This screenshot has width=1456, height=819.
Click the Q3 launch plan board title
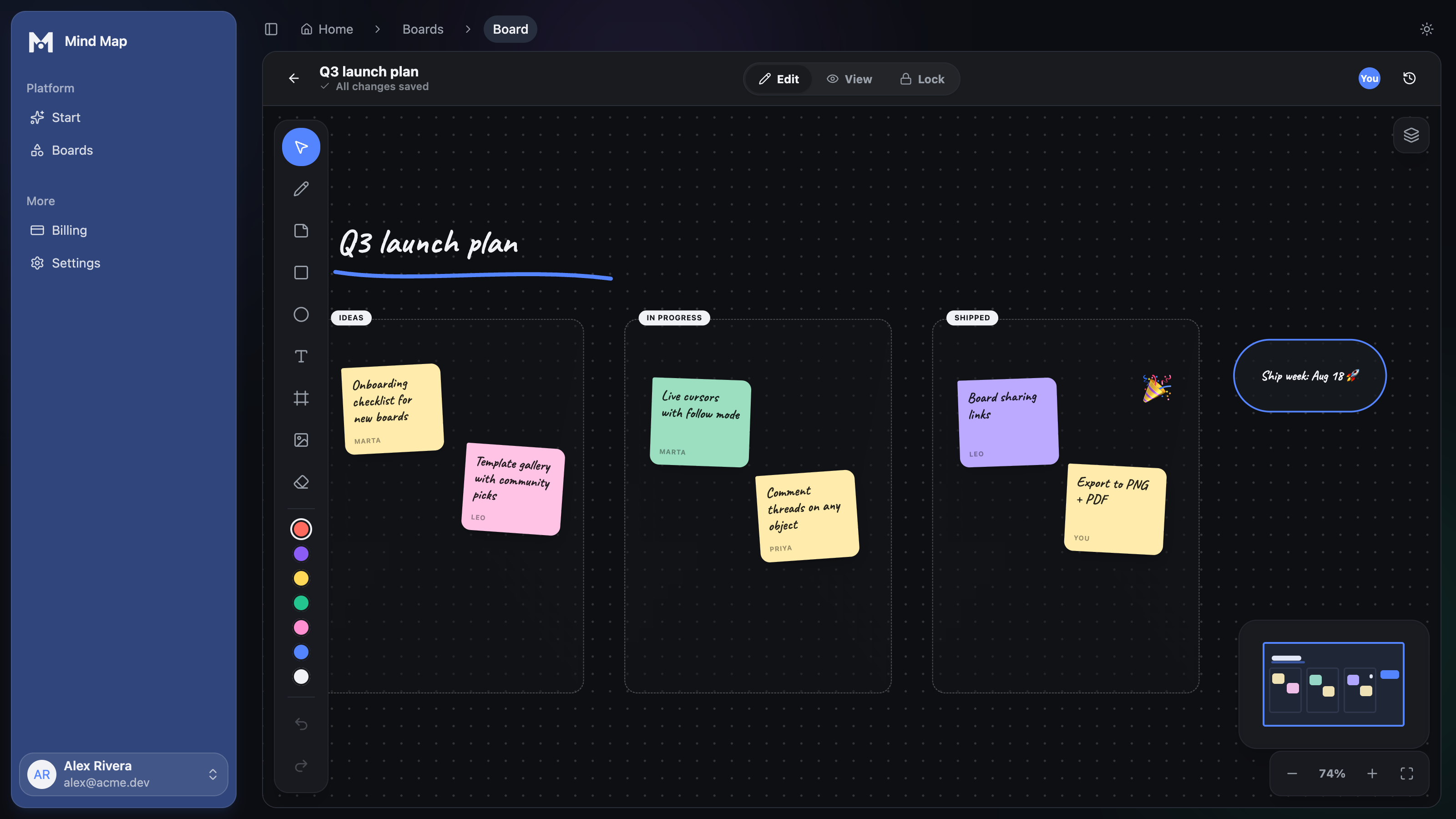369,72
